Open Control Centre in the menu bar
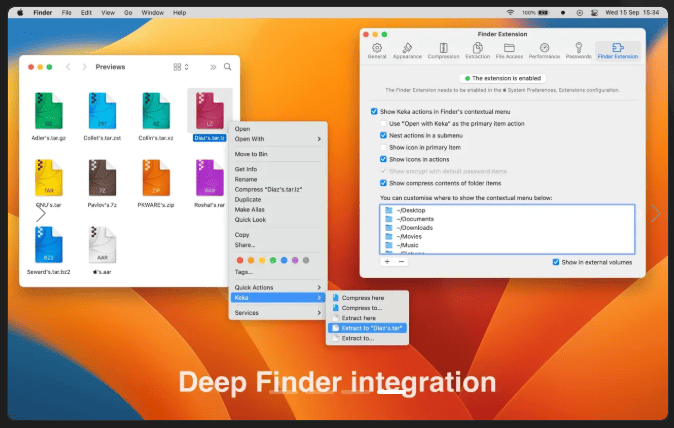This screenshot has width=674, height=428. point(594,12)
